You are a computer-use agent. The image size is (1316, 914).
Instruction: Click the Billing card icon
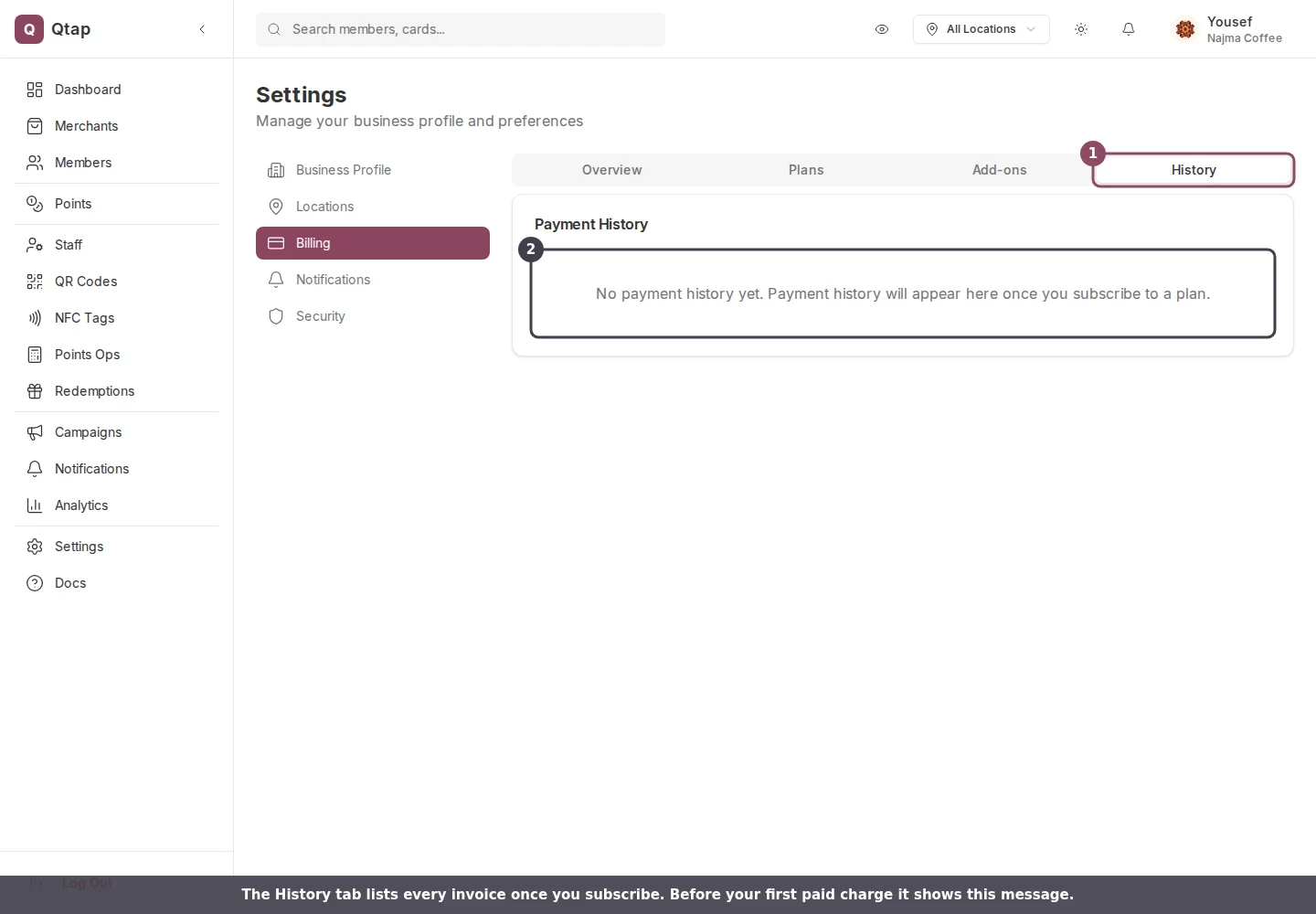276,243
